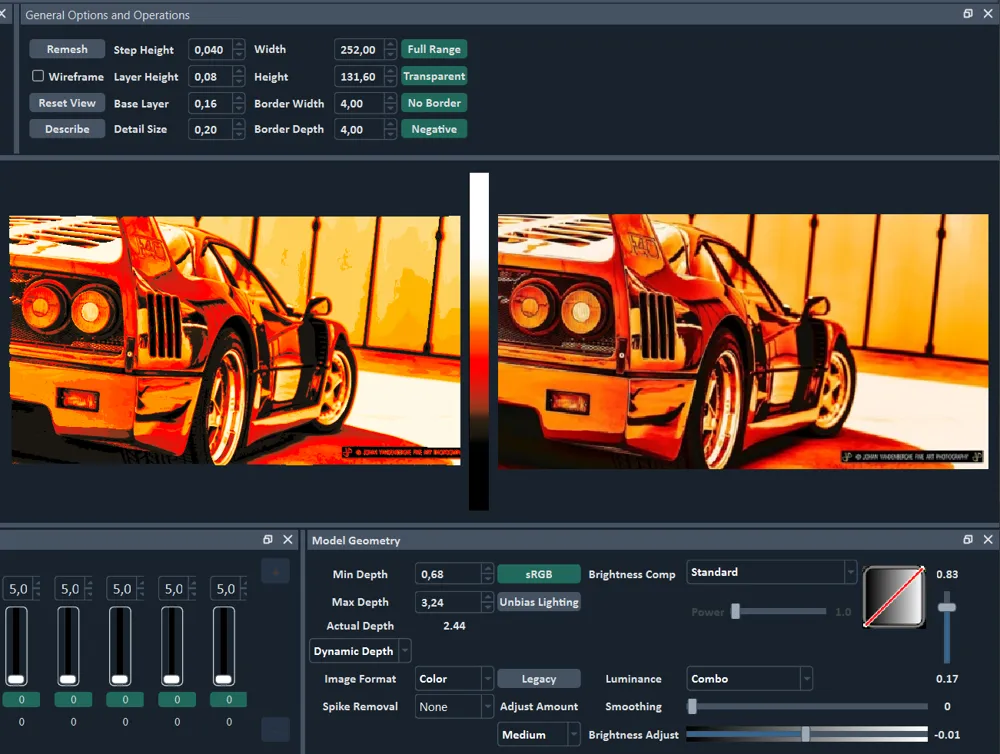The height and width of the screenshot is (754, 1000).
Task: Undock the Model Geometry panel
Action: coord(968,539)
